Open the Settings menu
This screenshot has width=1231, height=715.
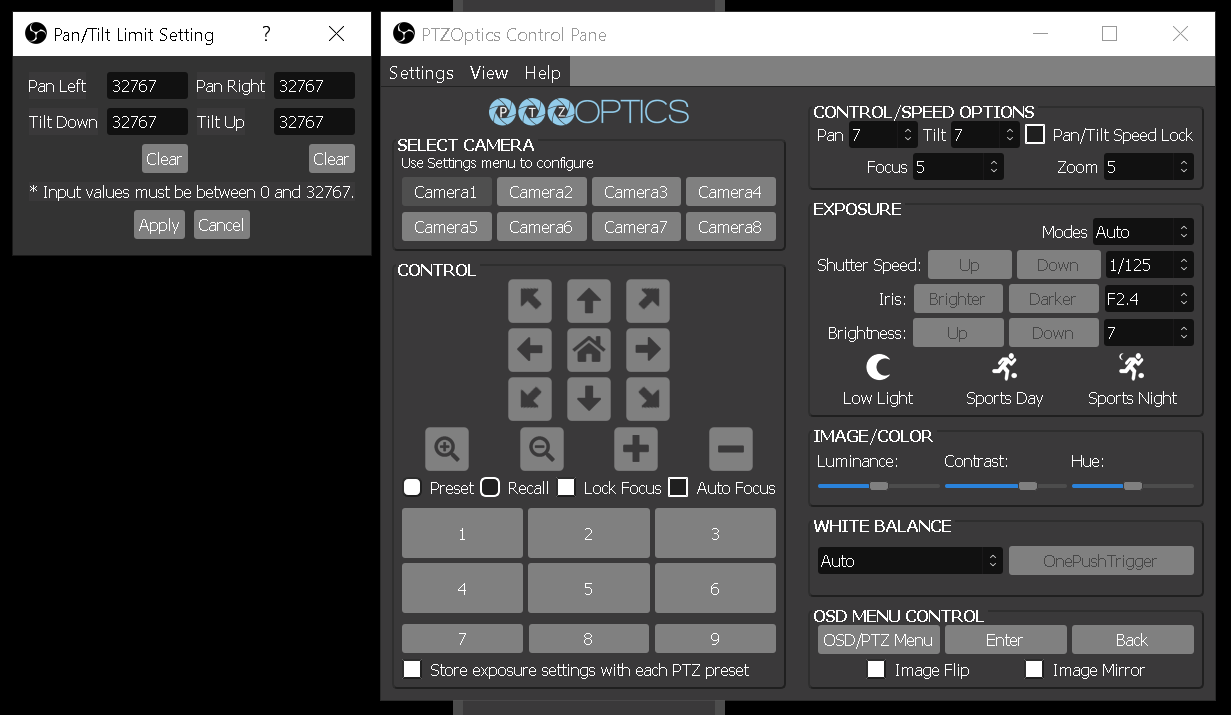(x=421, y=73)
